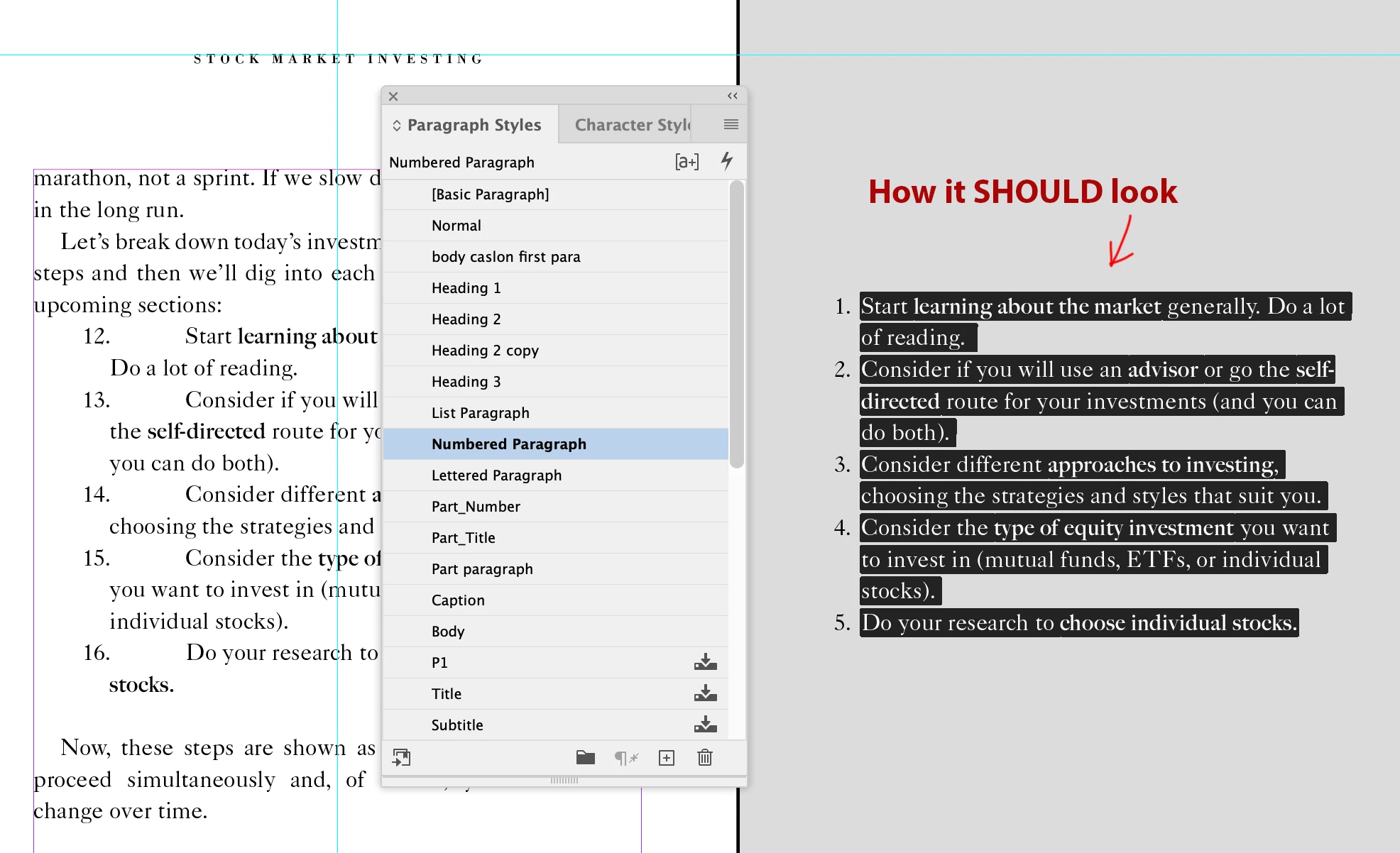1400x853 pixels.
Task: Apply the Heading 2 copy style
Action: pyautogui.click(x=485, y=351)
